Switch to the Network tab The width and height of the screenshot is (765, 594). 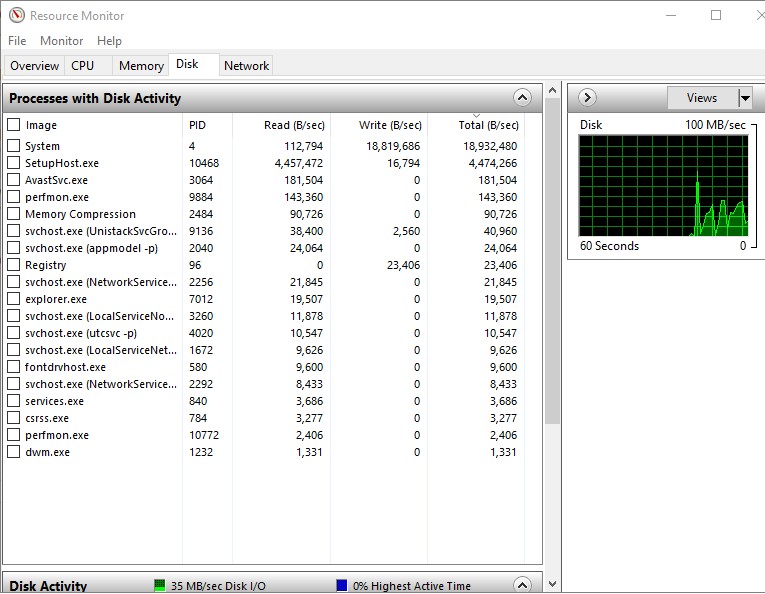coord(246,65)
